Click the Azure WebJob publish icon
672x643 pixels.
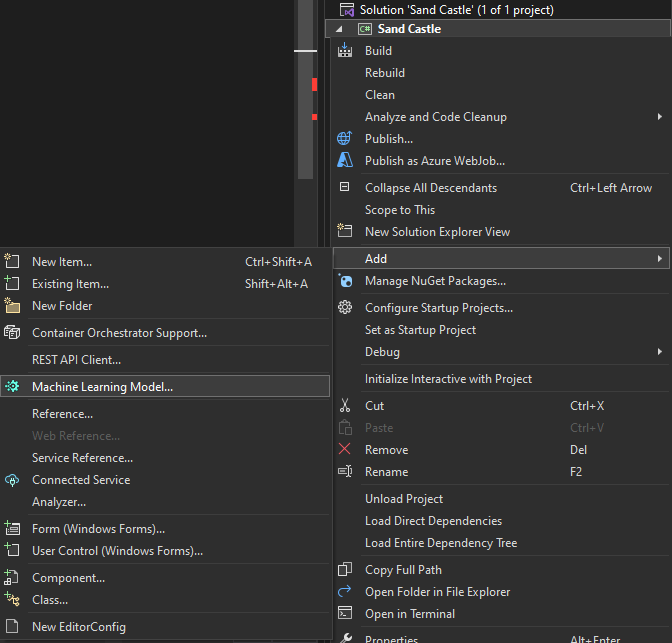[x=345, y=160]
